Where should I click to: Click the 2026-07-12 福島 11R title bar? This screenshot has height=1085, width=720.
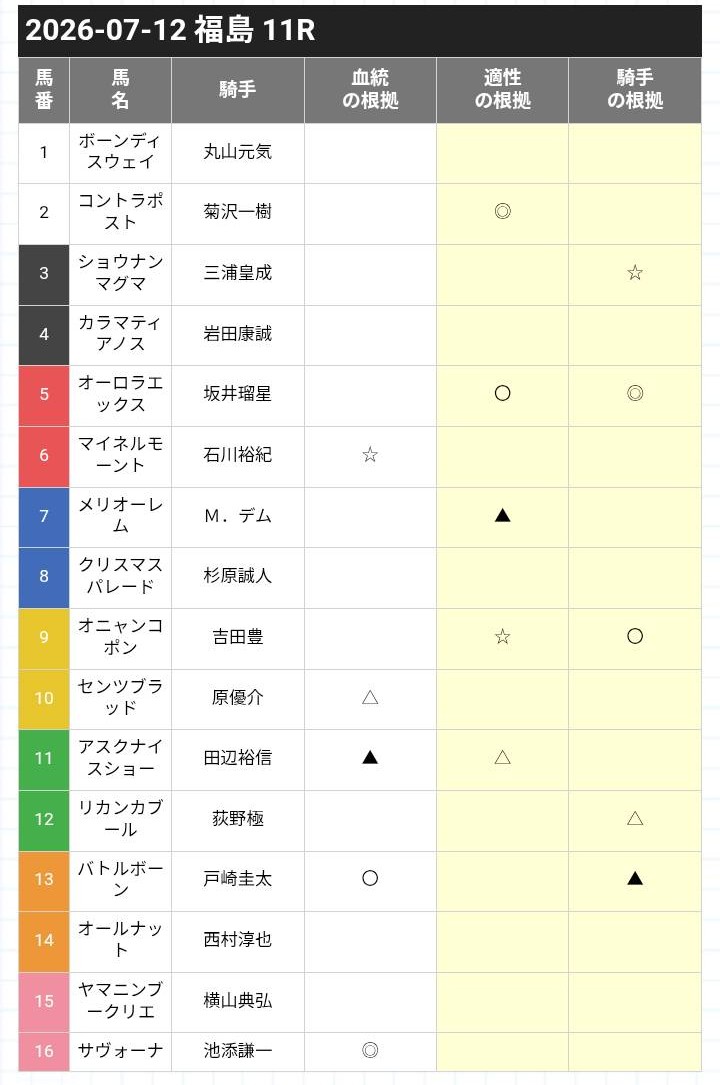360,30
